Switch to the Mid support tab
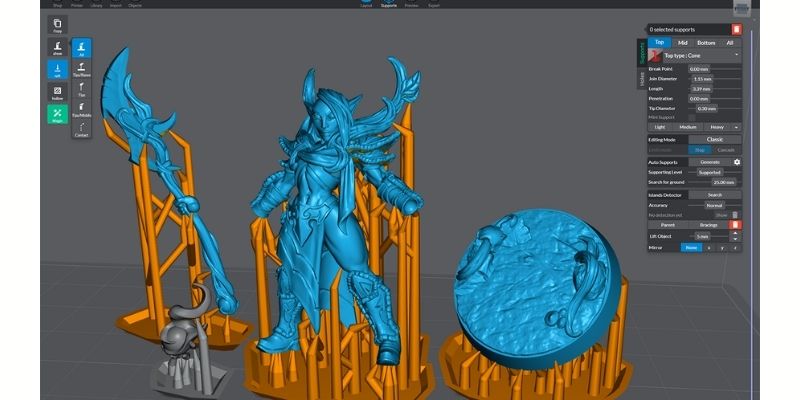The image size is (800, 400). coord(681,42)
